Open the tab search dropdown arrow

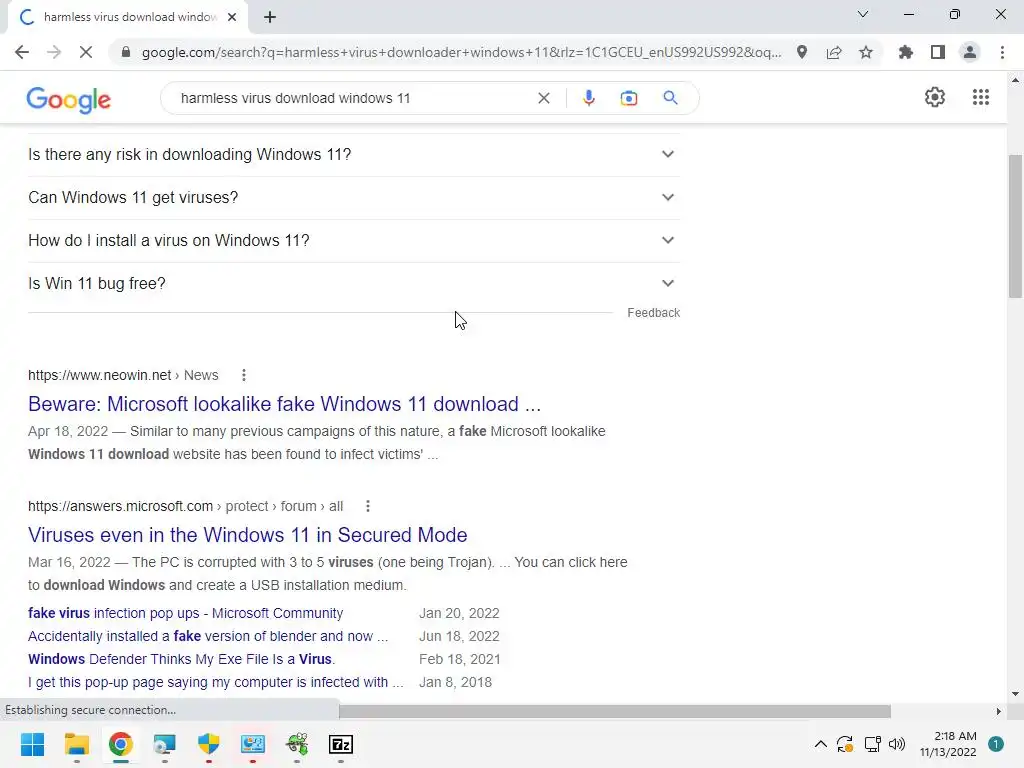tap(863, 14)
